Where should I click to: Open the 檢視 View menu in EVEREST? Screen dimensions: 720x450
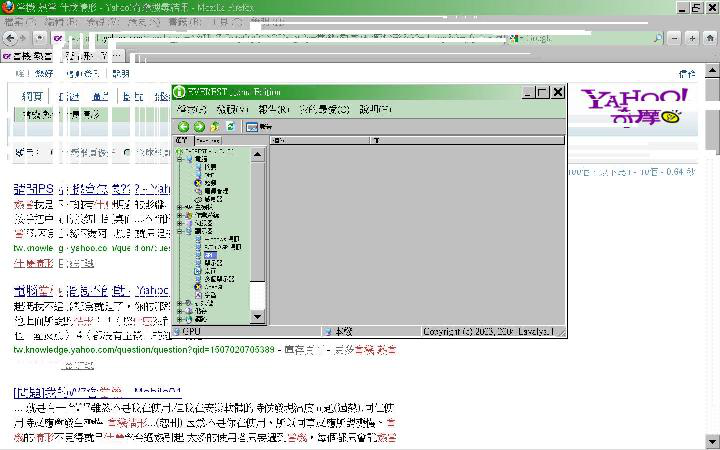(x=233, y=109)
